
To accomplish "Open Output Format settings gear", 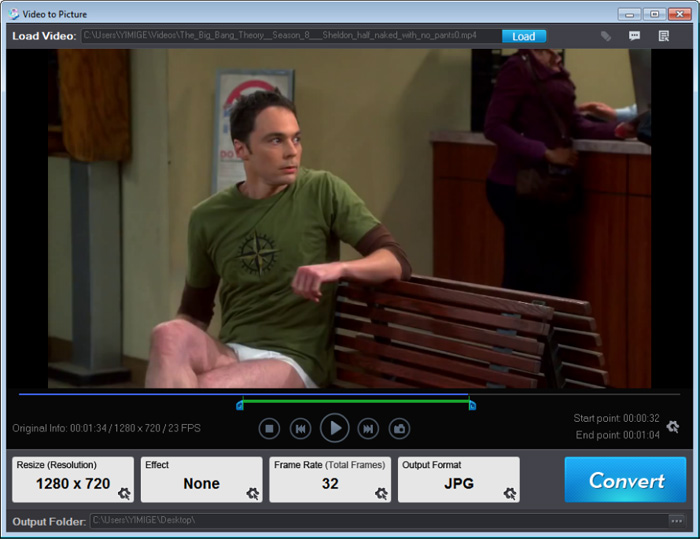I will [510, 493].
